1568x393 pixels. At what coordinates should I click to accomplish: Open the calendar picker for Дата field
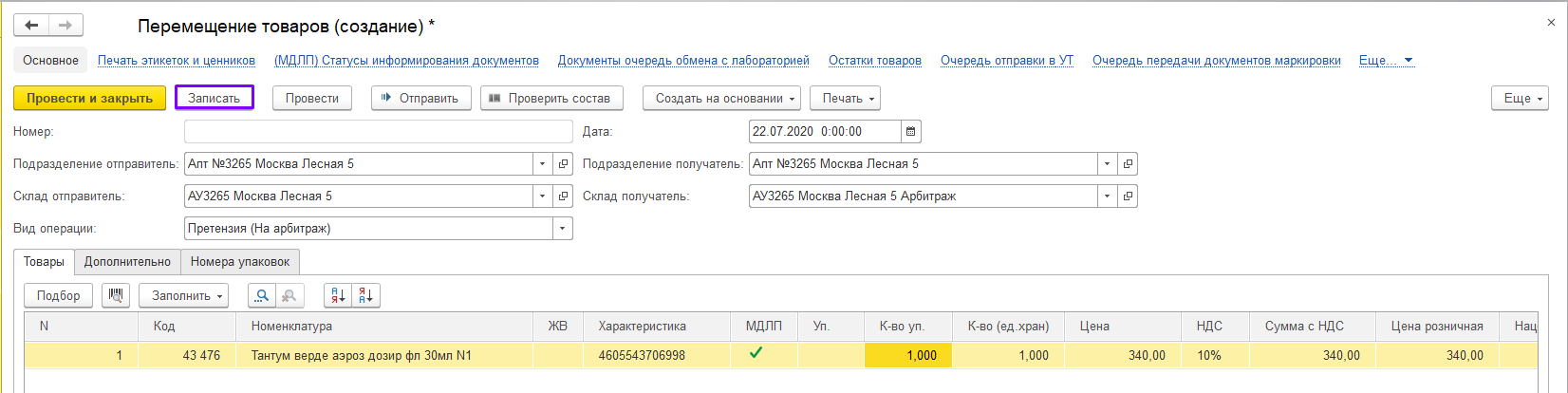click(x=911, y=131)
